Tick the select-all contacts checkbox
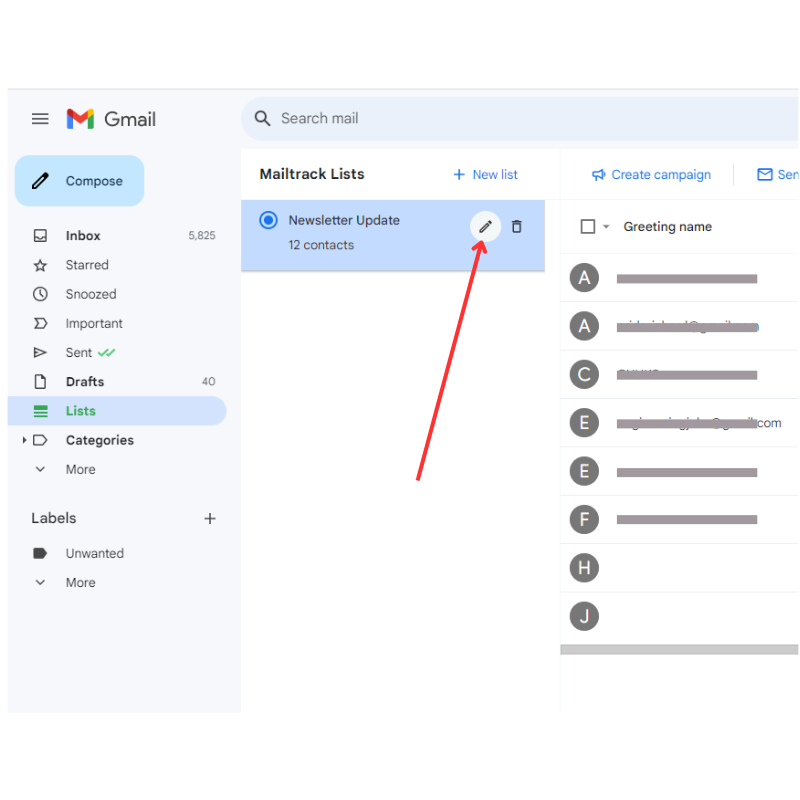 tap(588, 226)
